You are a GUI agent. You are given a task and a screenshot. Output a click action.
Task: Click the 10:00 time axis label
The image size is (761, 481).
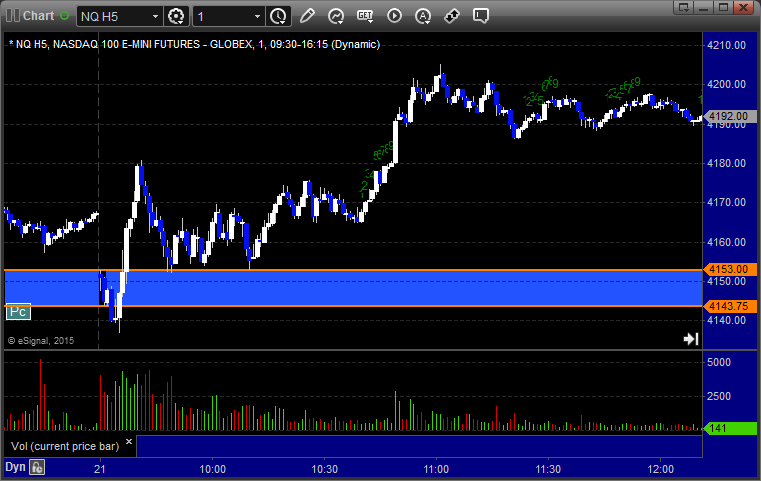[213, 469]
